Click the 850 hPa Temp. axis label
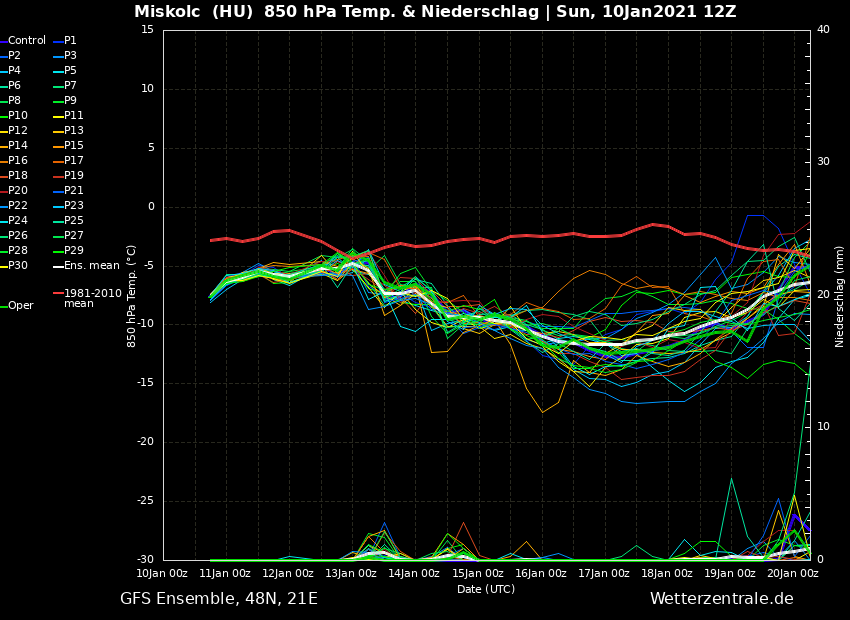This screenshot has height=620, width=850. (x=132, y=296)
